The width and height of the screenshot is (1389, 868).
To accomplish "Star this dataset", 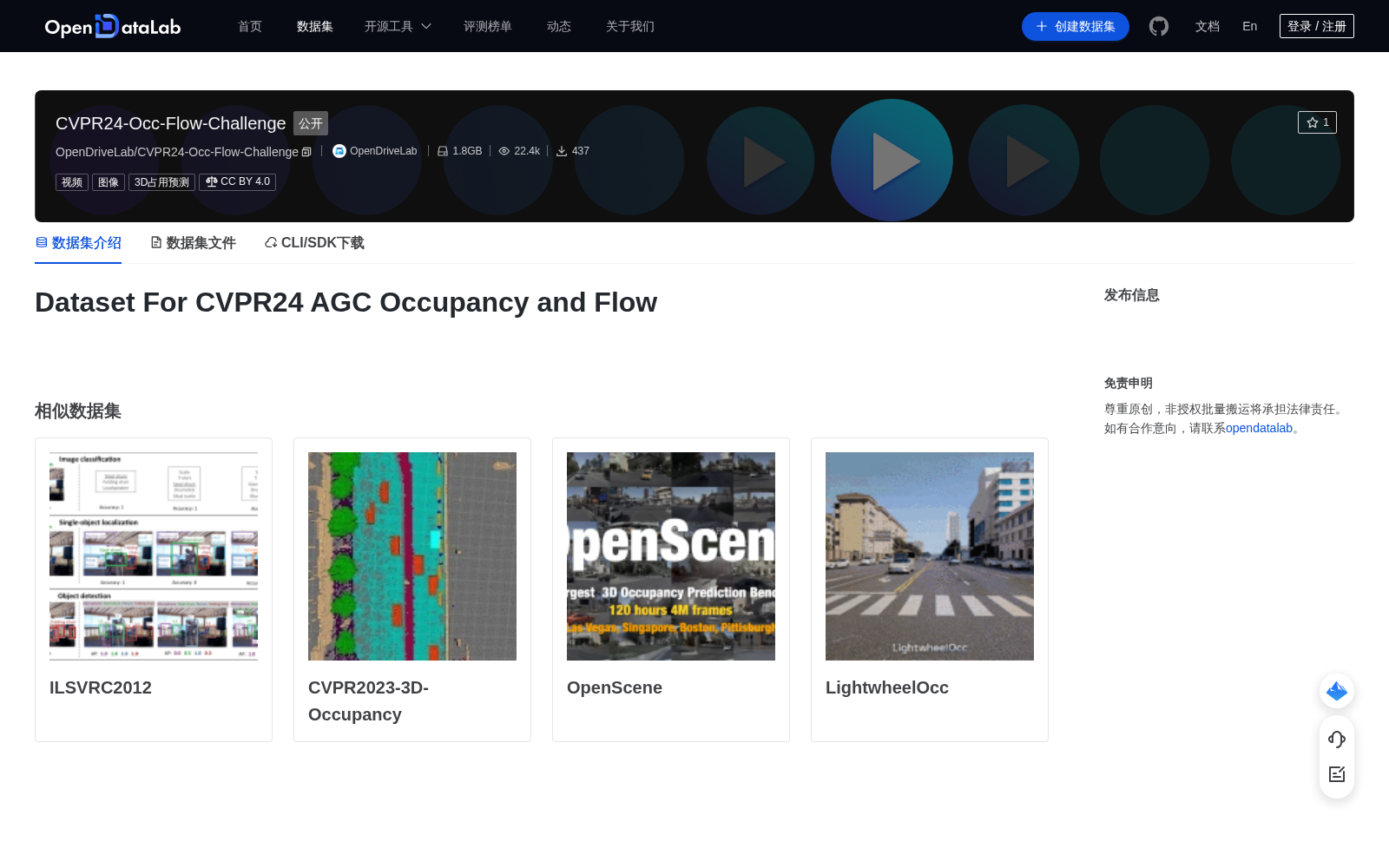I will click(1317, 122).
